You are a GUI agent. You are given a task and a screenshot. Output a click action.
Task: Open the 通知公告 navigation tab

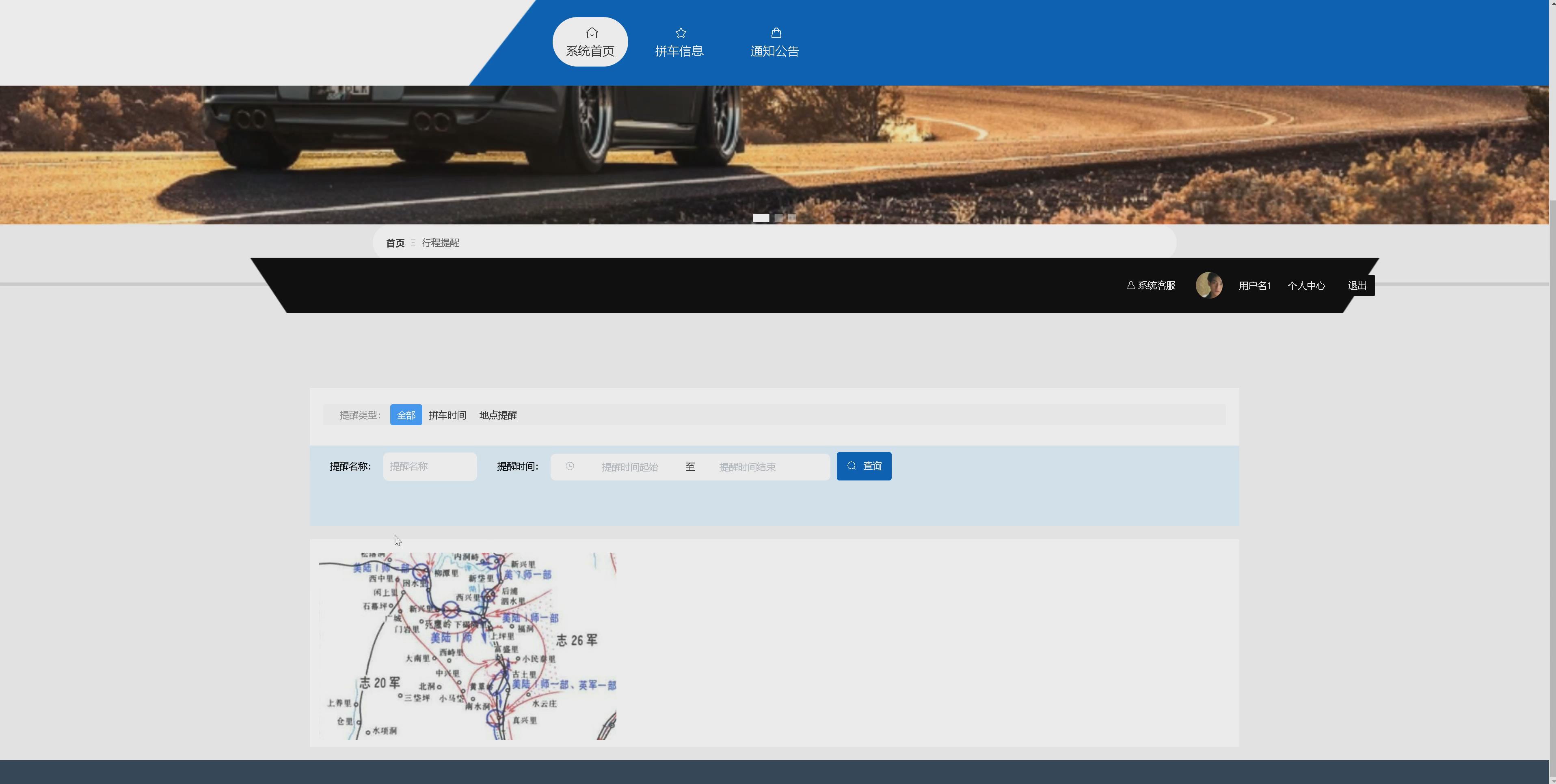pos(774,51)
